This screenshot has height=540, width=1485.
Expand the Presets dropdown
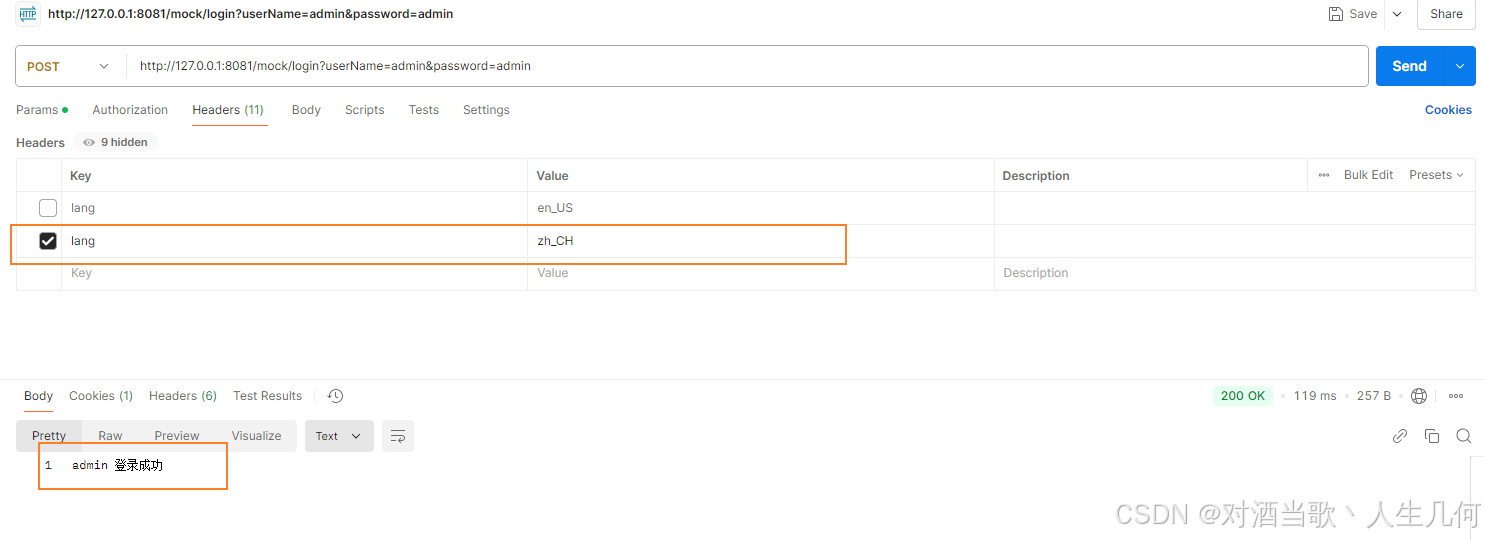1436,175
